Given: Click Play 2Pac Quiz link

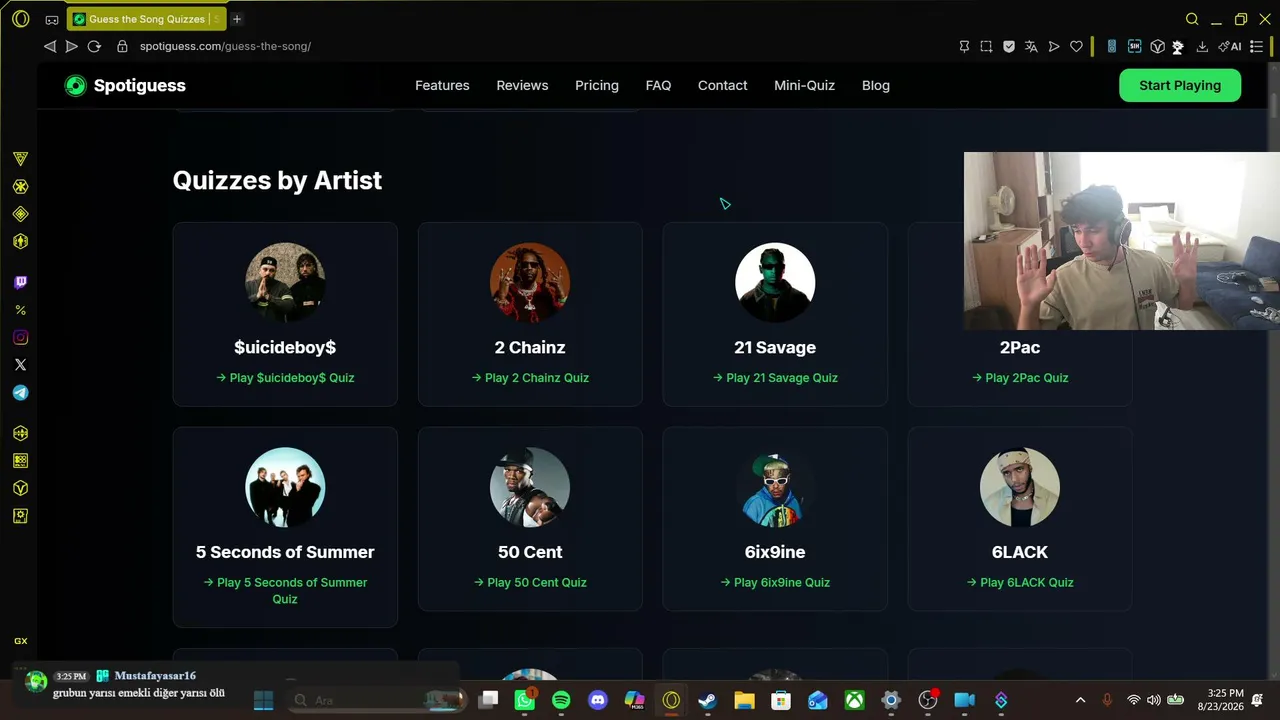Looking at the screenshot, I should [1020, 378].
